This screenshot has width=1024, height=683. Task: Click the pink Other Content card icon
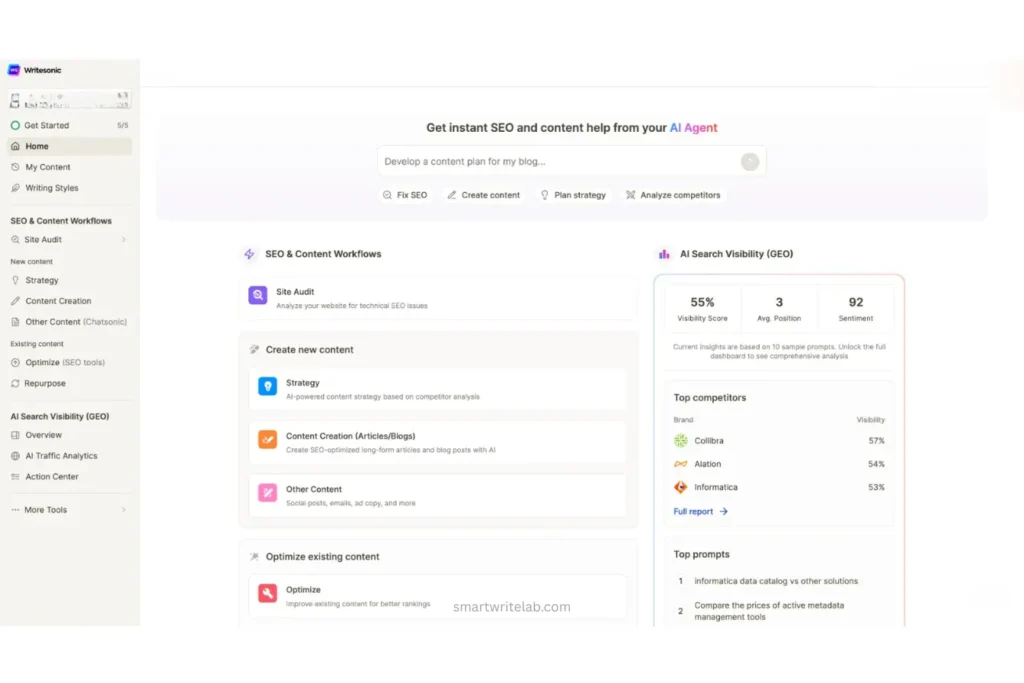pyautogui.click(x=268, y=492)
